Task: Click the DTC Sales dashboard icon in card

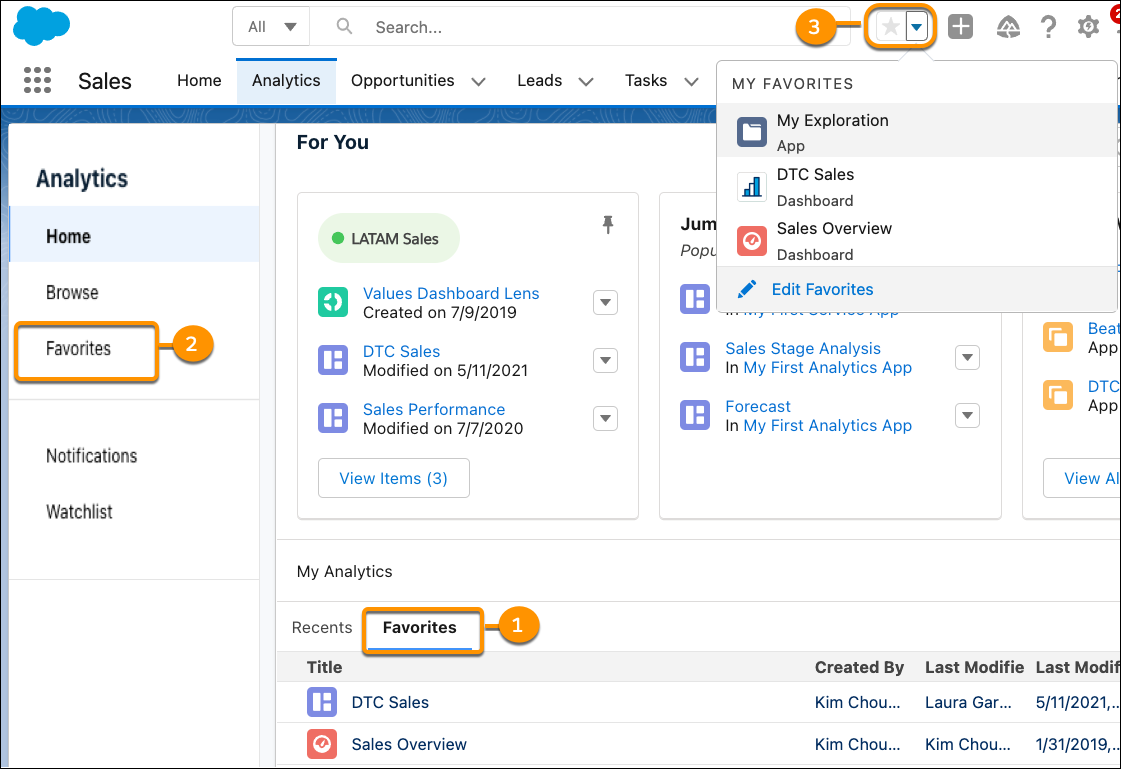Action: pos(333,360)
